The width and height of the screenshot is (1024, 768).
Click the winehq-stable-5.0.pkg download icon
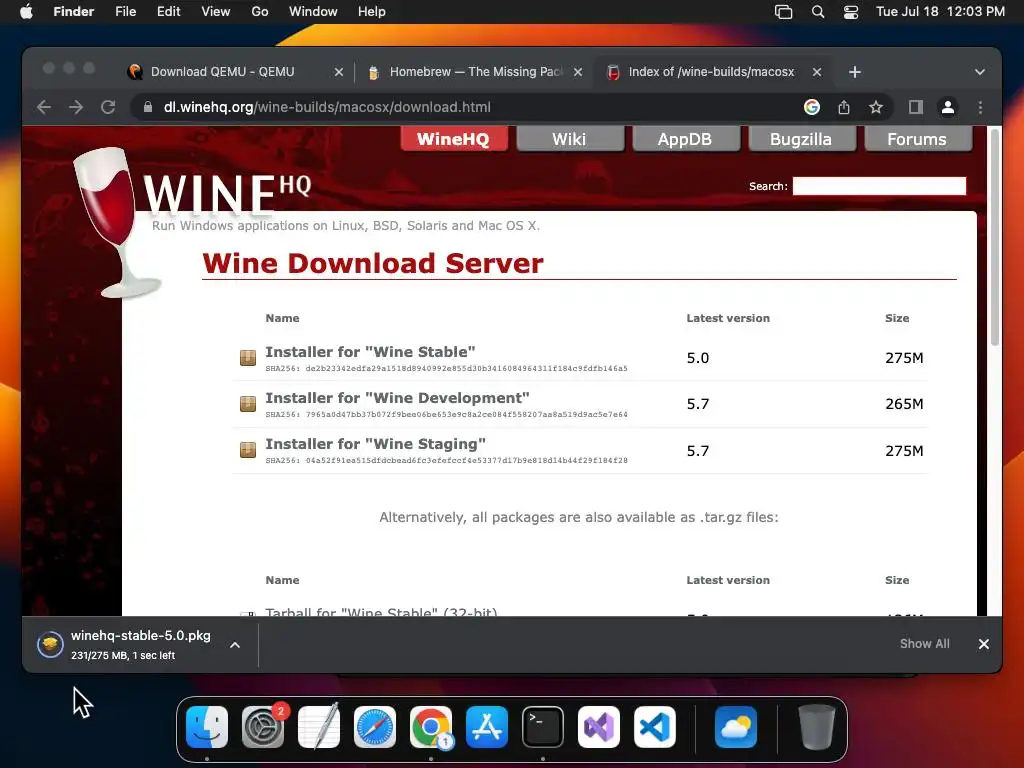[50, 645]
